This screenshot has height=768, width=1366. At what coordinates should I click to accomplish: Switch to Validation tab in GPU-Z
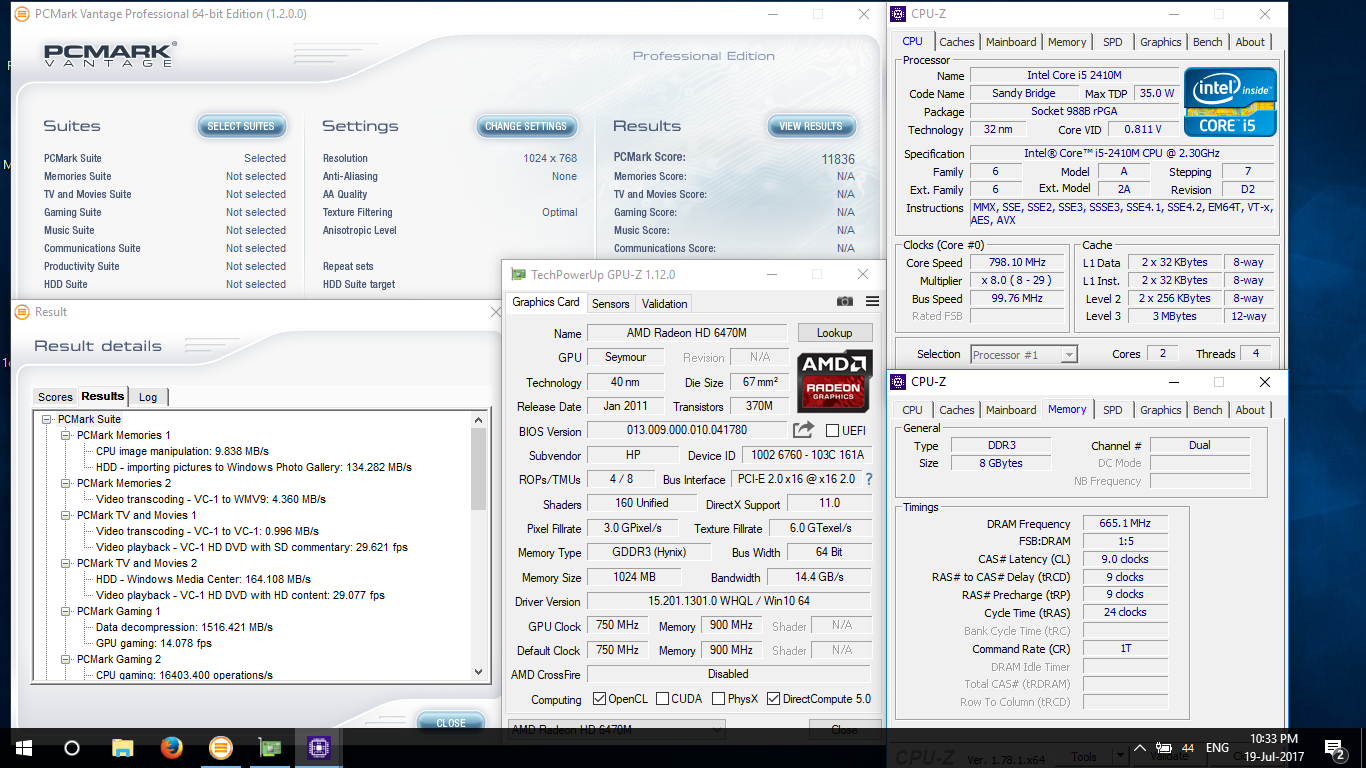tap(665, 304)
